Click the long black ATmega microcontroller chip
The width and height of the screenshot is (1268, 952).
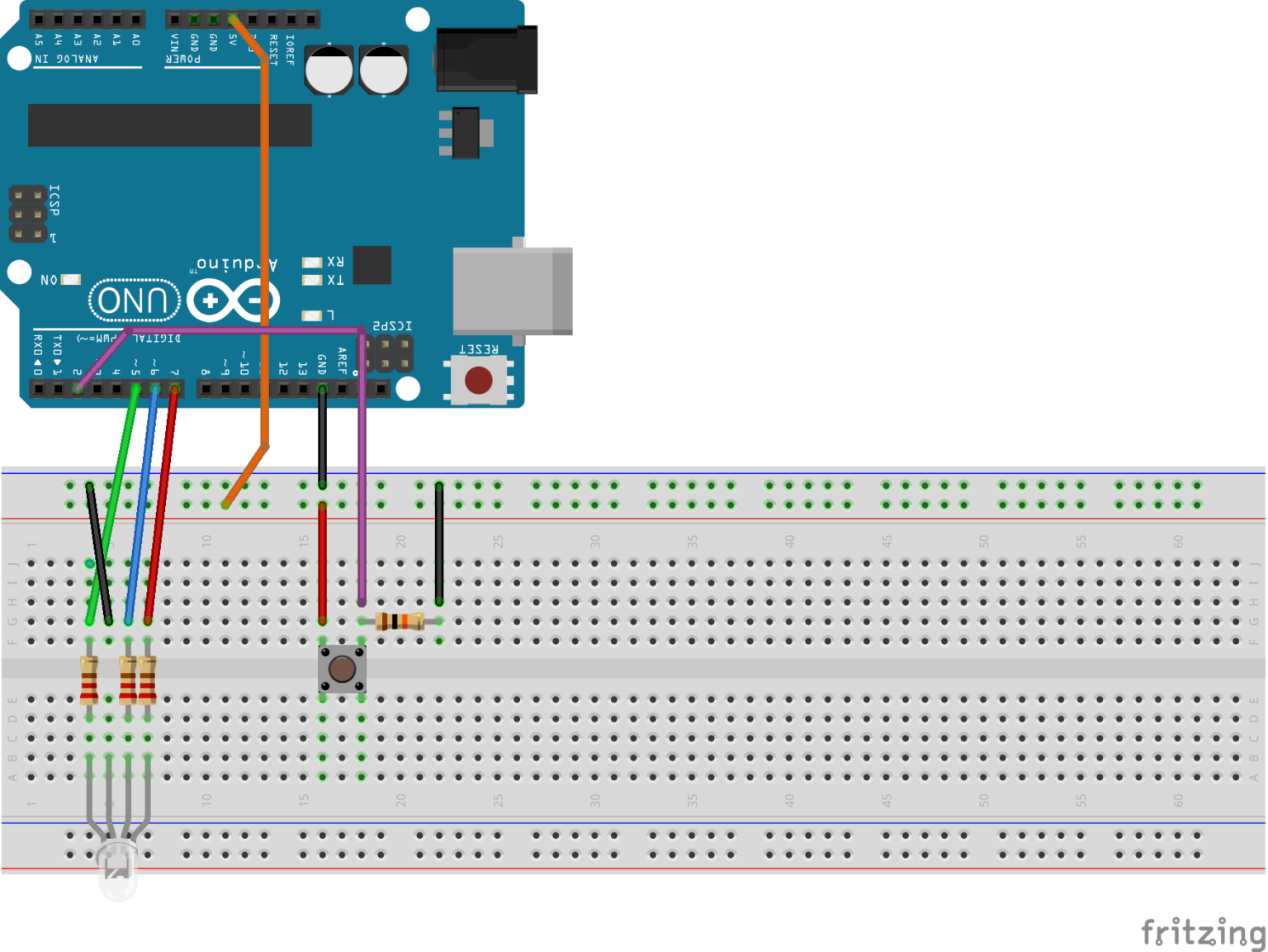170,126
